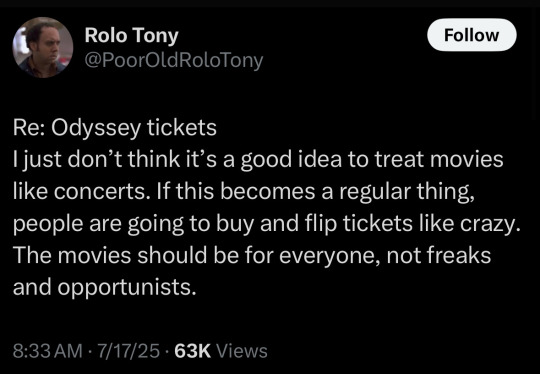Click the line starting like concerts
Image resolution: width=540 pixels, height=374 pixels.
click(x=244, y=192)
